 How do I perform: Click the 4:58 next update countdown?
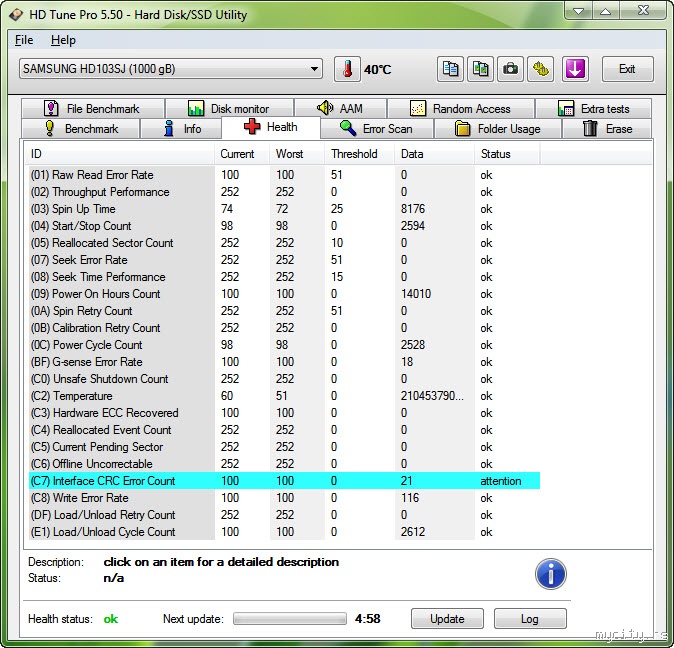coord(368,619)
